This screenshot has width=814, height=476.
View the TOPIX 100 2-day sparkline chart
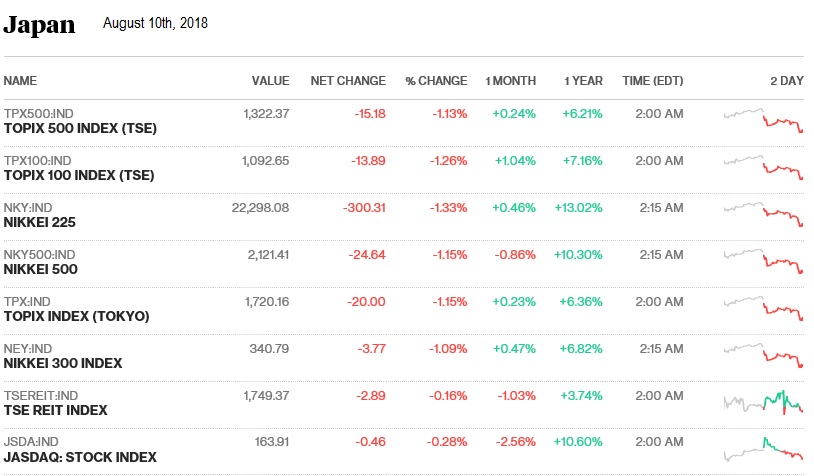click(x=763, y=168)
